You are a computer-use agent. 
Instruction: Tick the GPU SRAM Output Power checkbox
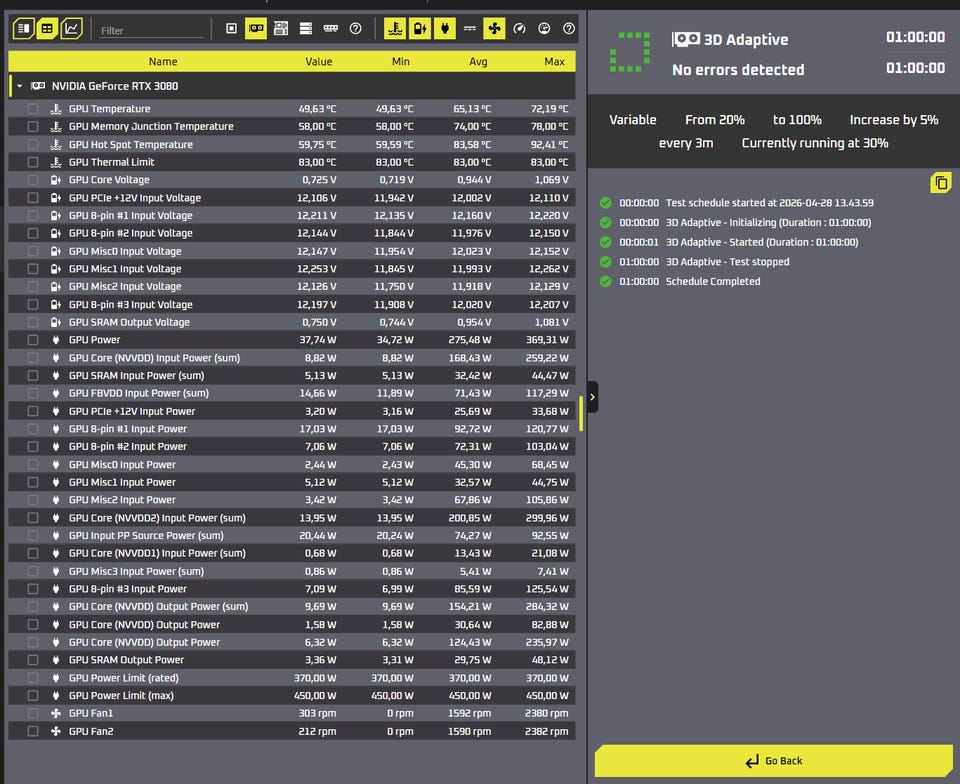tap(33, 660)
